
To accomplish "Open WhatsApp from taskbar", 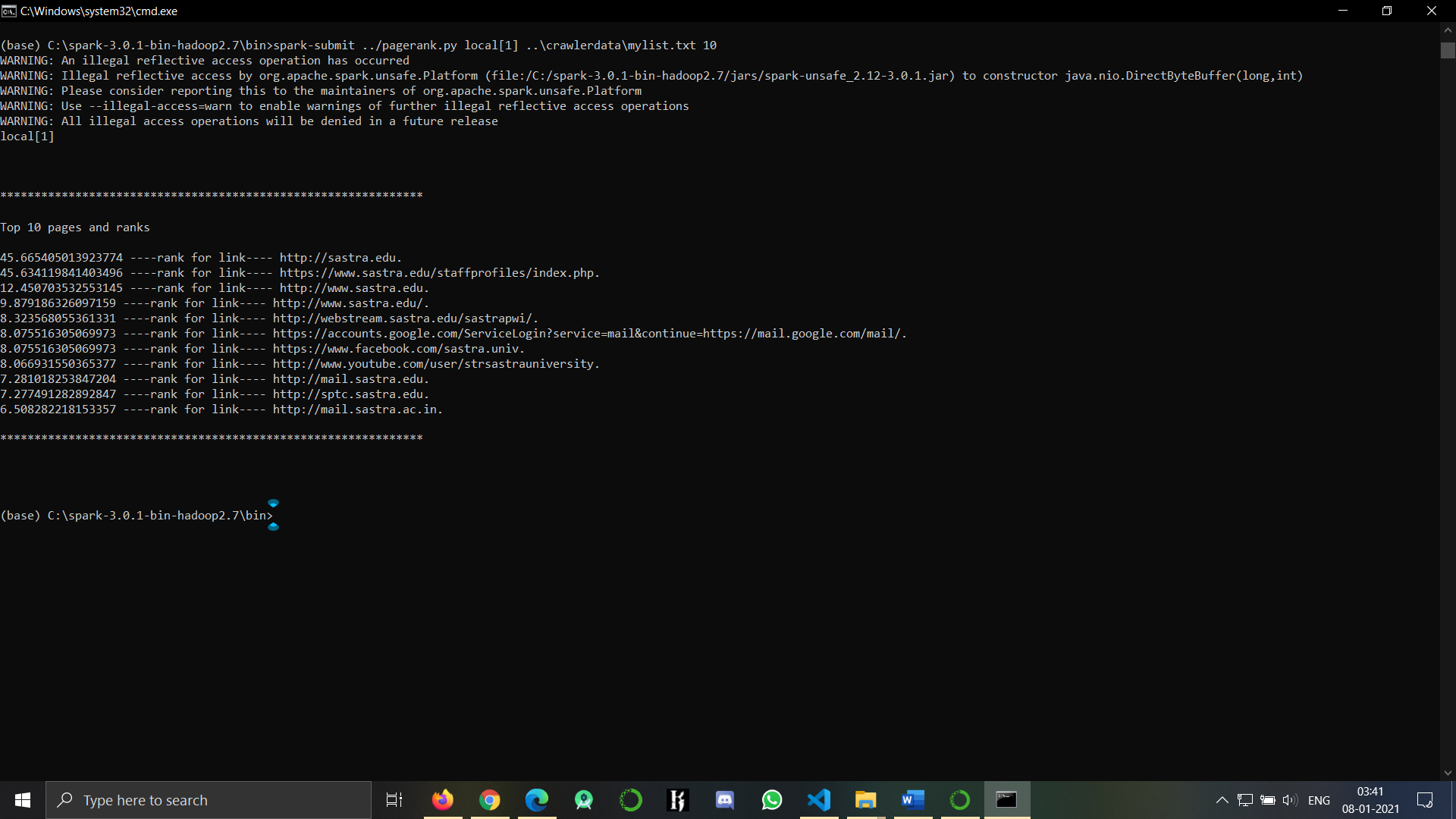I will (x=771, y=800).
